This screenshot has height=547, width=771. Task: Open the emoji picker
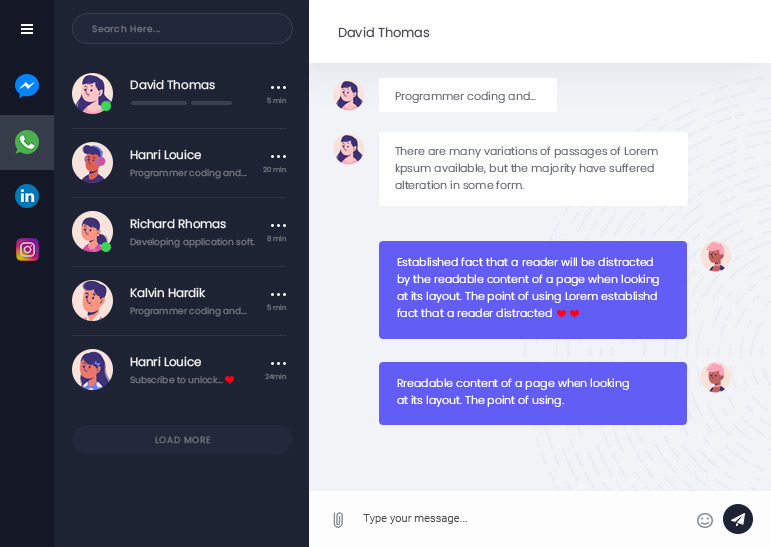tap(705, 520)
